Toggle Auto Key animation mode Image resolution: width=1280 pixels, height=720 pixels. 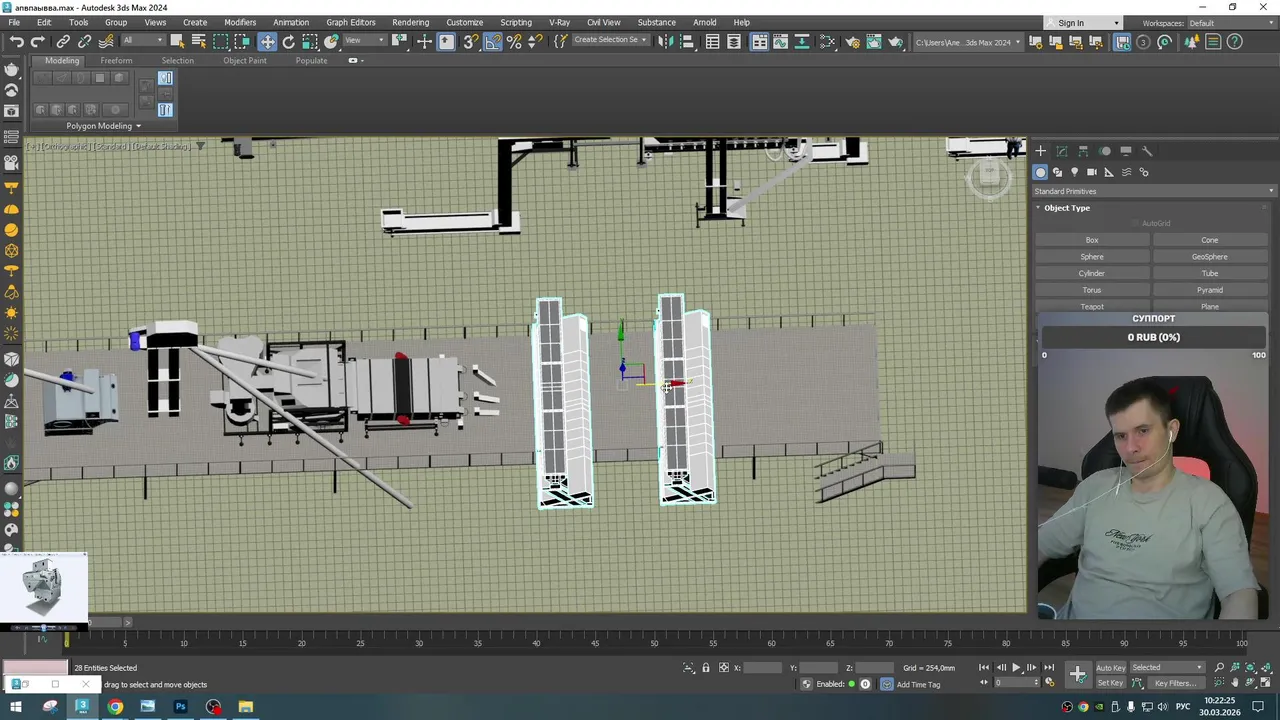1110,667
